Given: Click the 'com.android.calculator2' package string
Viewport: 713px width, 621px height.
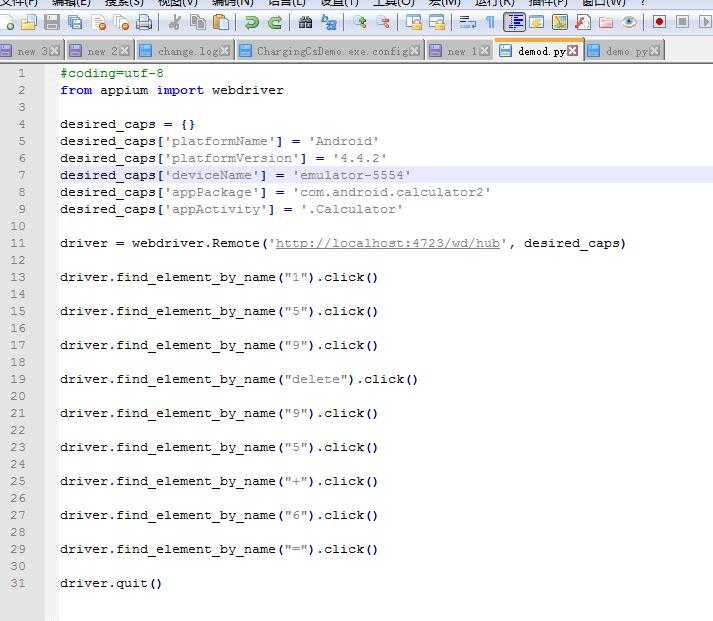Looking at the screenshot, I should coord(392,192).
